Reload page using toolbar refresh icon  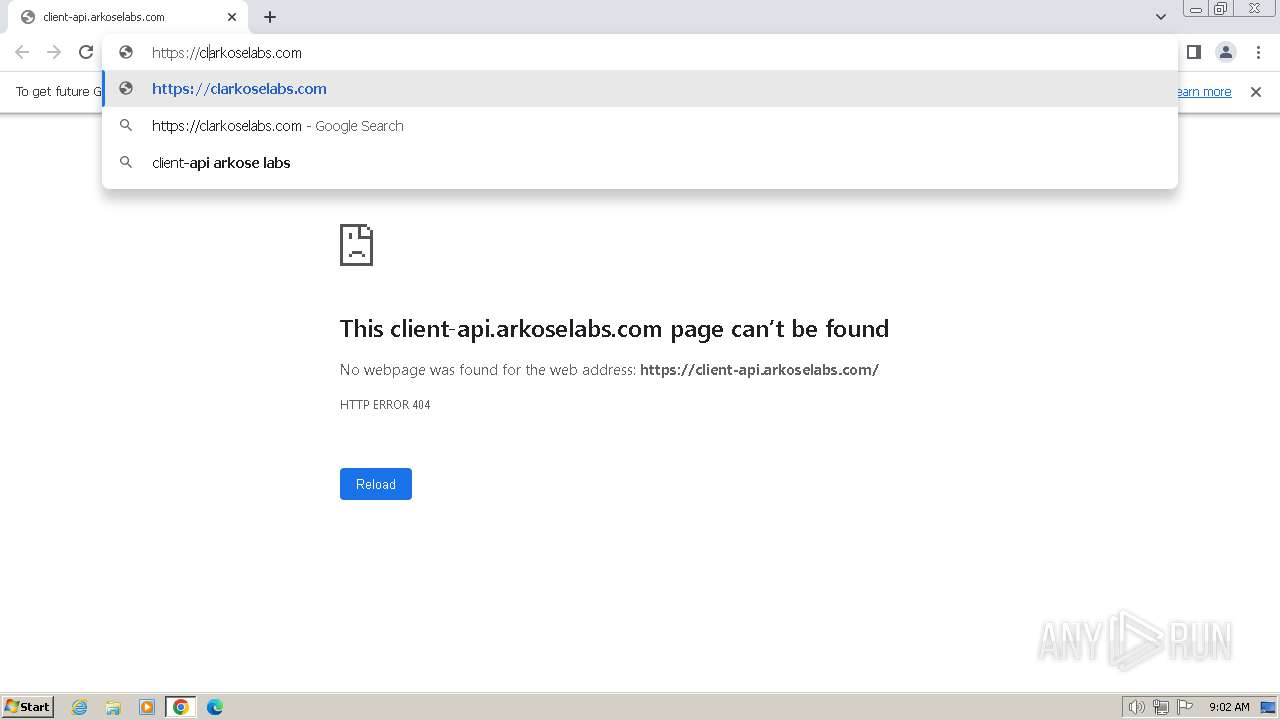pyautogui.click(x=86, y=52)
